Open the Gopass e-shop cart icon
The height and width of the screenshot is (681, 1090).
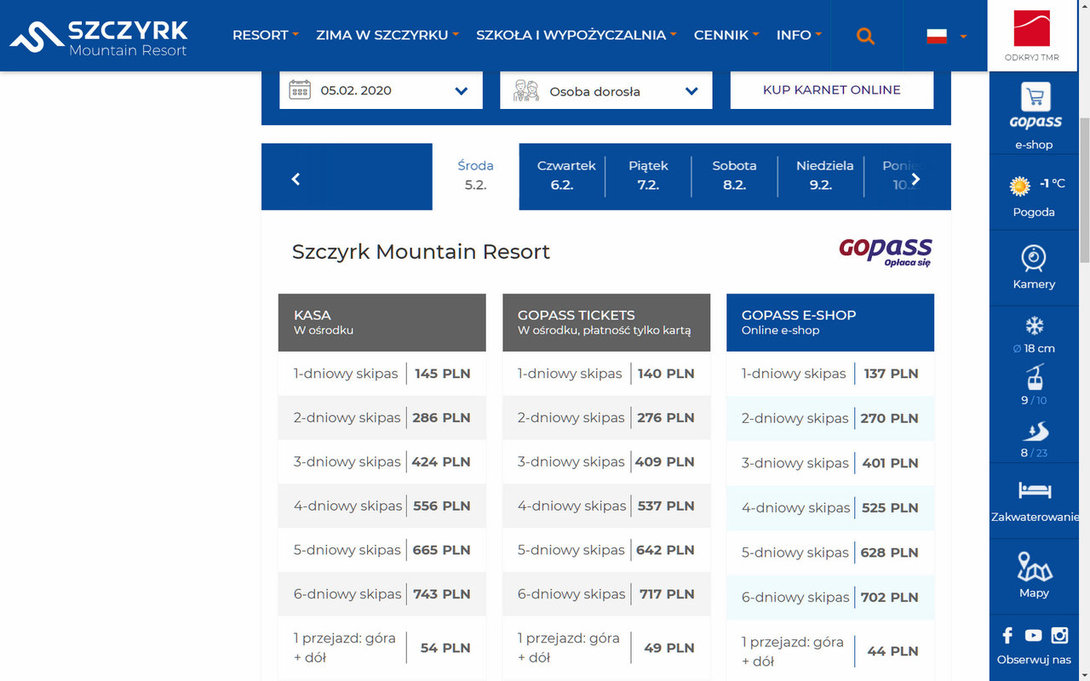pyautogui.click(x=1035, y=97)
